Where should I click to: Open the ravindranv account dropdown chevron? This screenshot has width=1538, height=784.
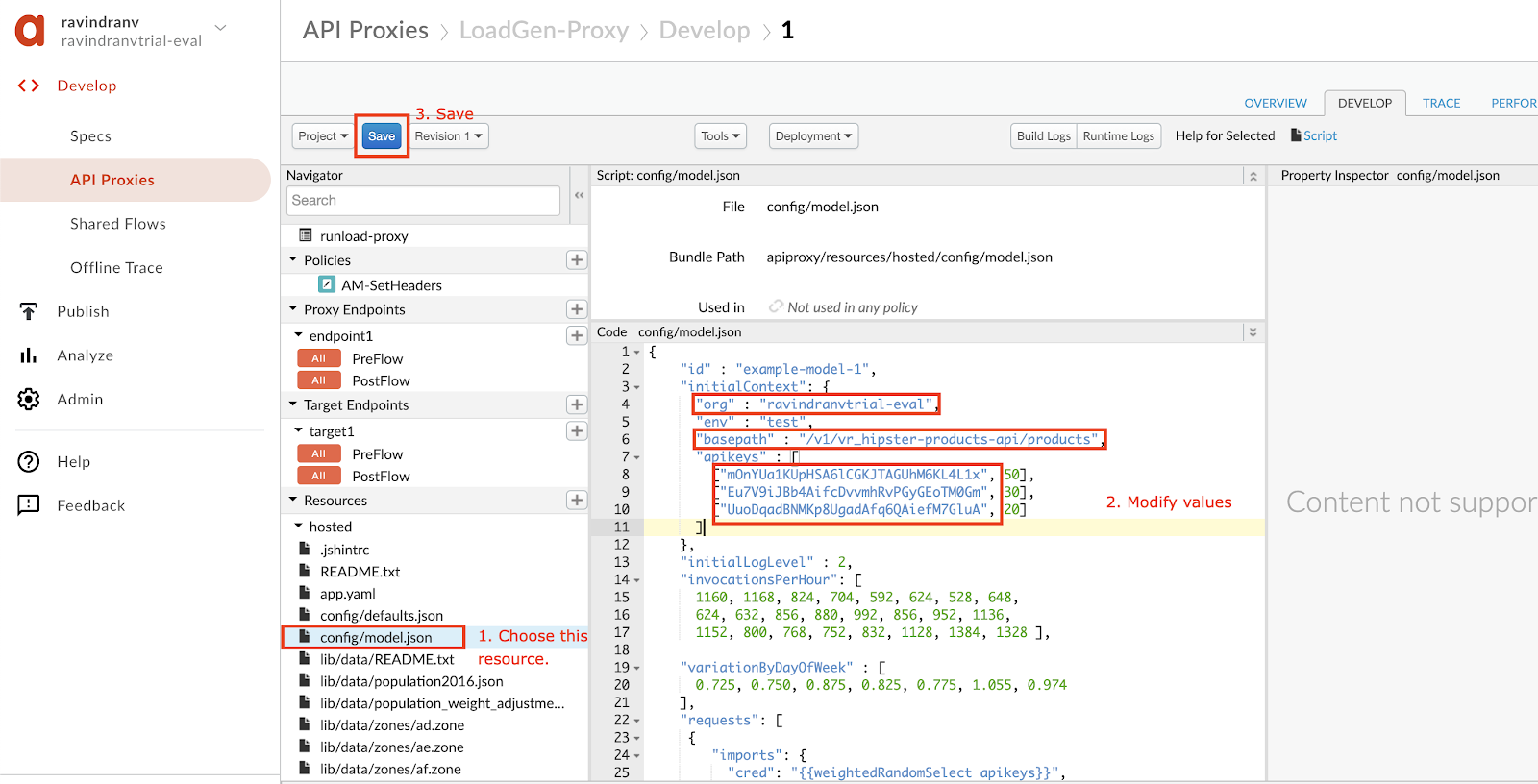(x=221, y=28)
